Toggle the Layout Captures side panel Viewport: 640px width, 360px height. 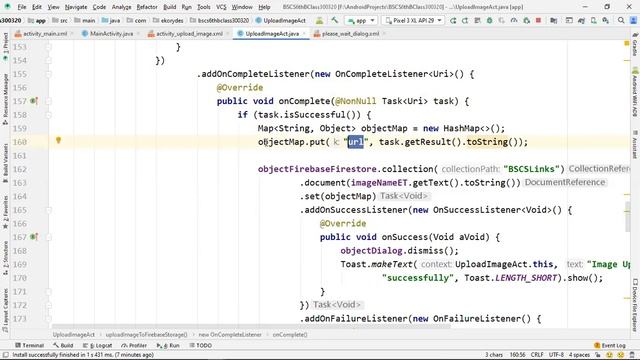[x=5, y=310]
